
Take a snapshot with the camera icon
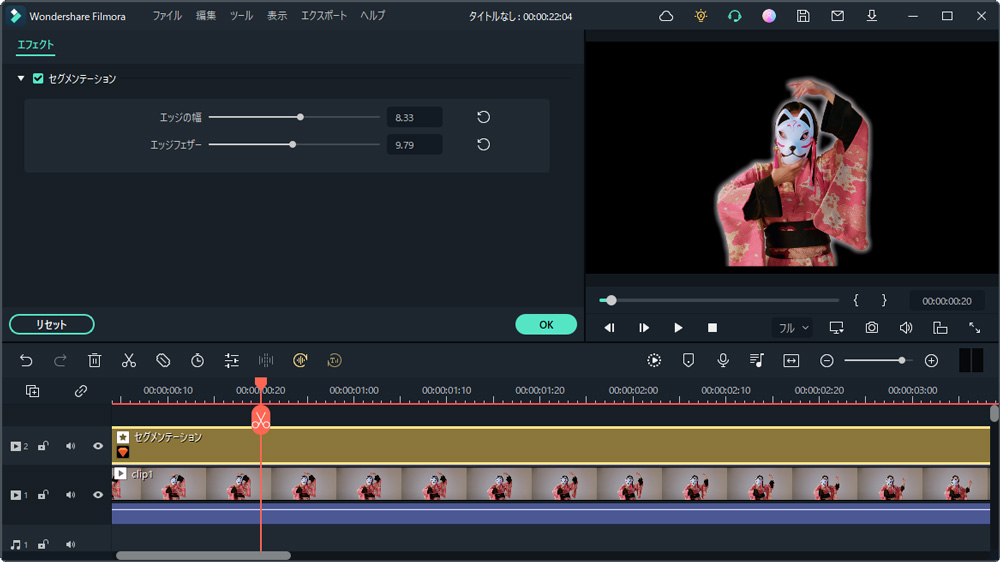coord(872,328)
